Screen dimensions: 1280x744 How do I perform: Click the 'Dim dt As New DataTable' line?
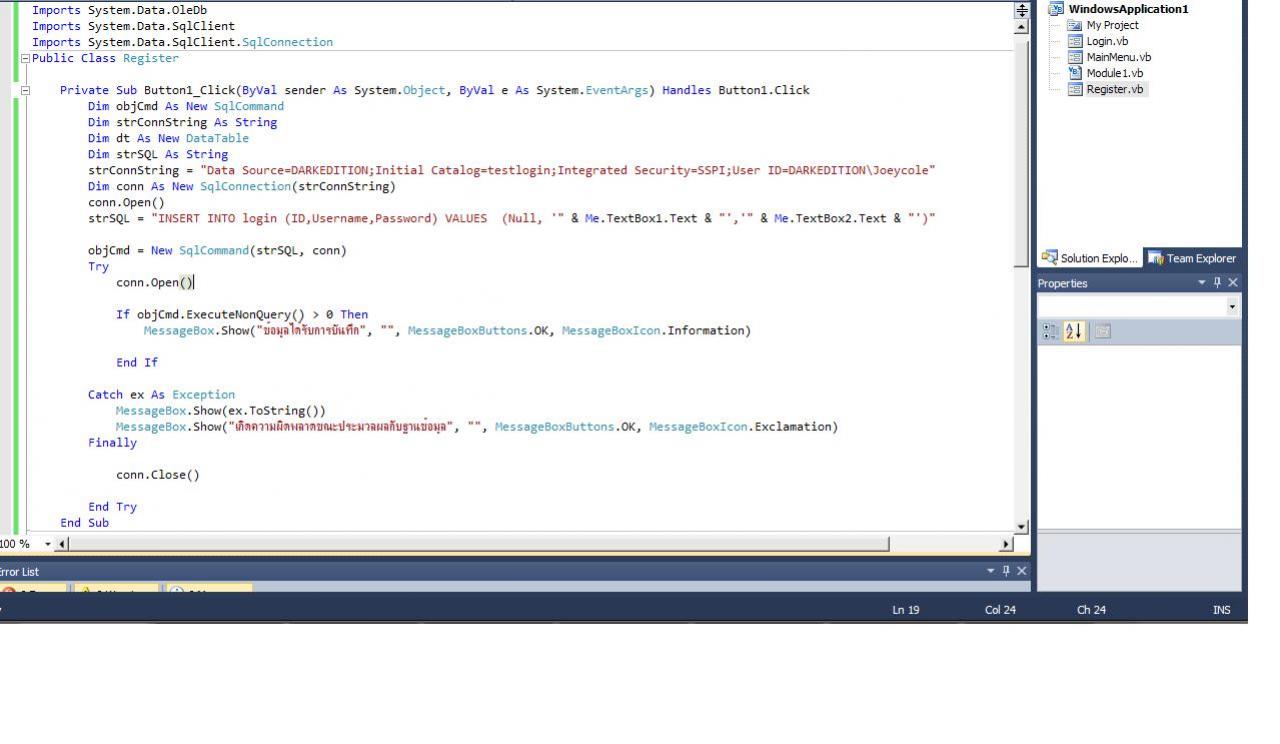[168, 138]
